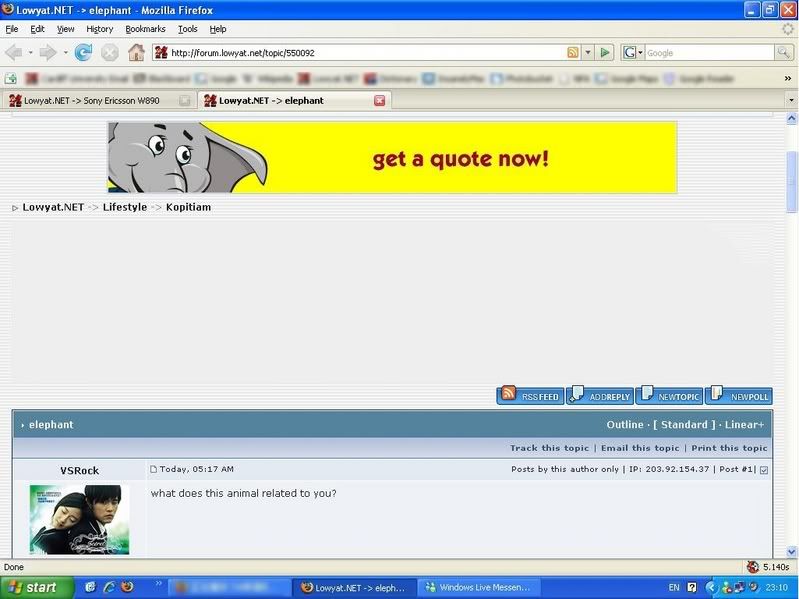This screenshot has width=799, height=599.
Task: Open RSS FEED for this topic
Action: (530, 396)
